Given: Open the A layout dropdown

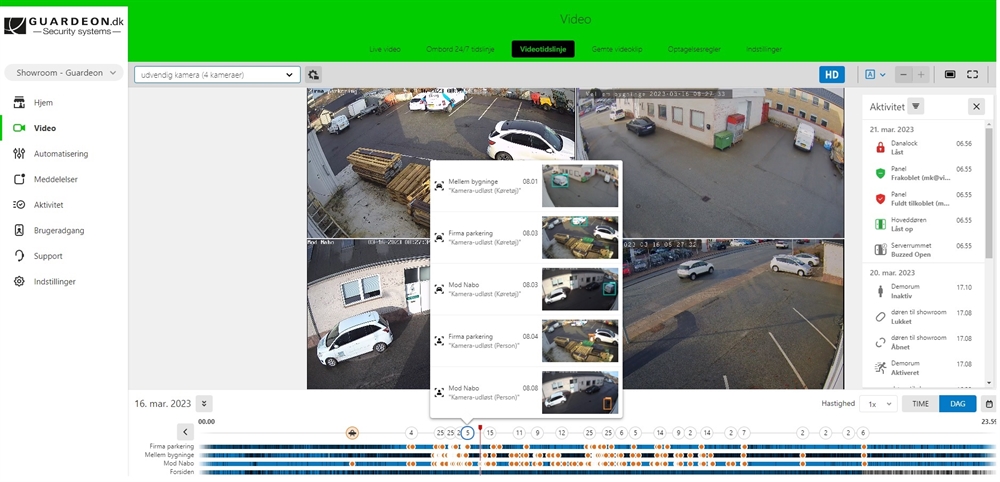Looking at the screenshot, I should (875, 75).
